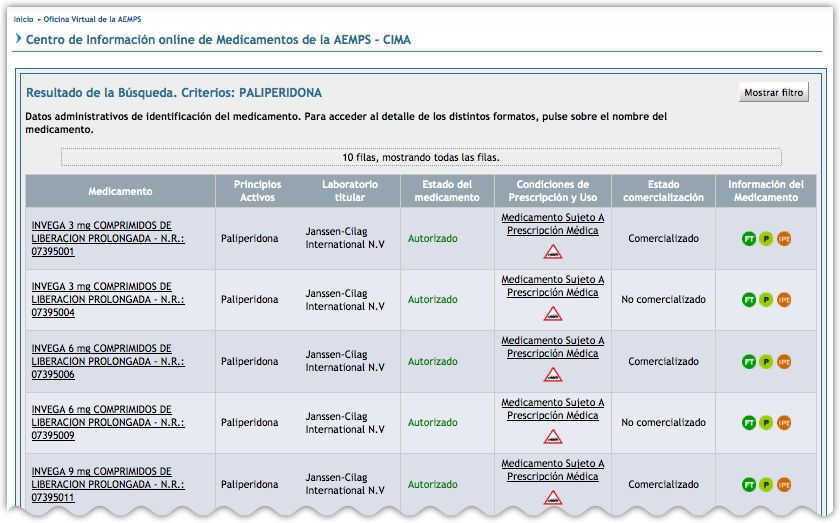Click FT icon in the 07395006 row

click(749, 362)
